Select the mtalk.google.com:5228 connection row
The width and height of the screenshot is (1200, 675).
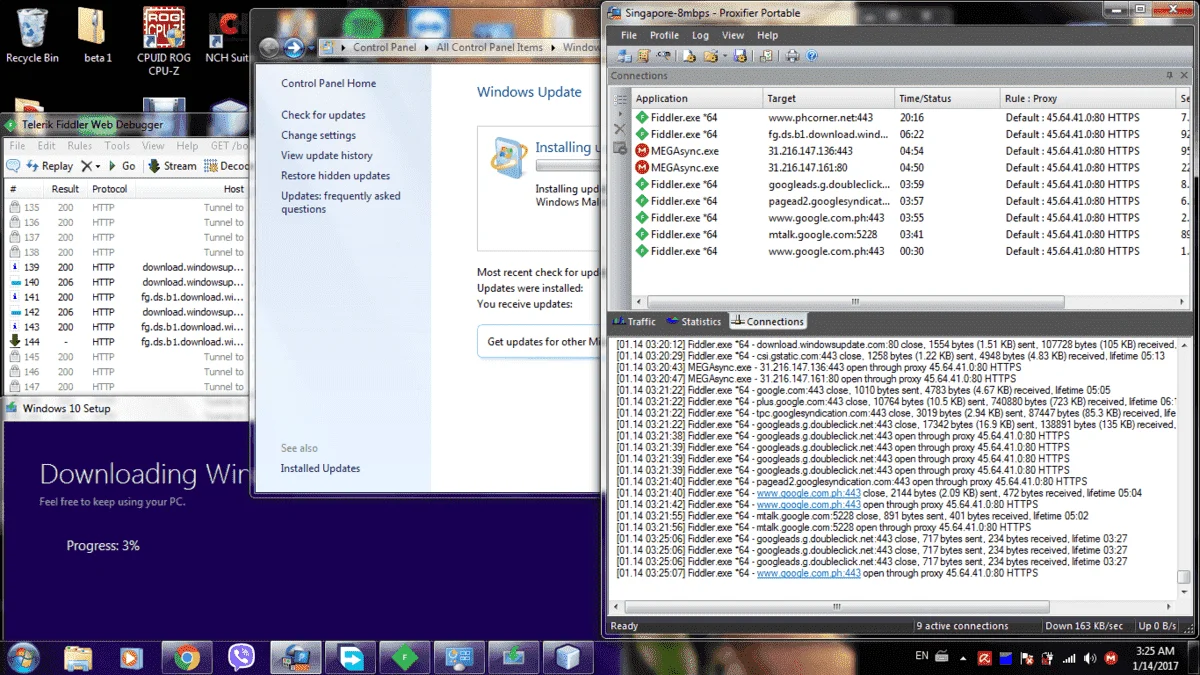pyautogui.click(x=912, y=234)
